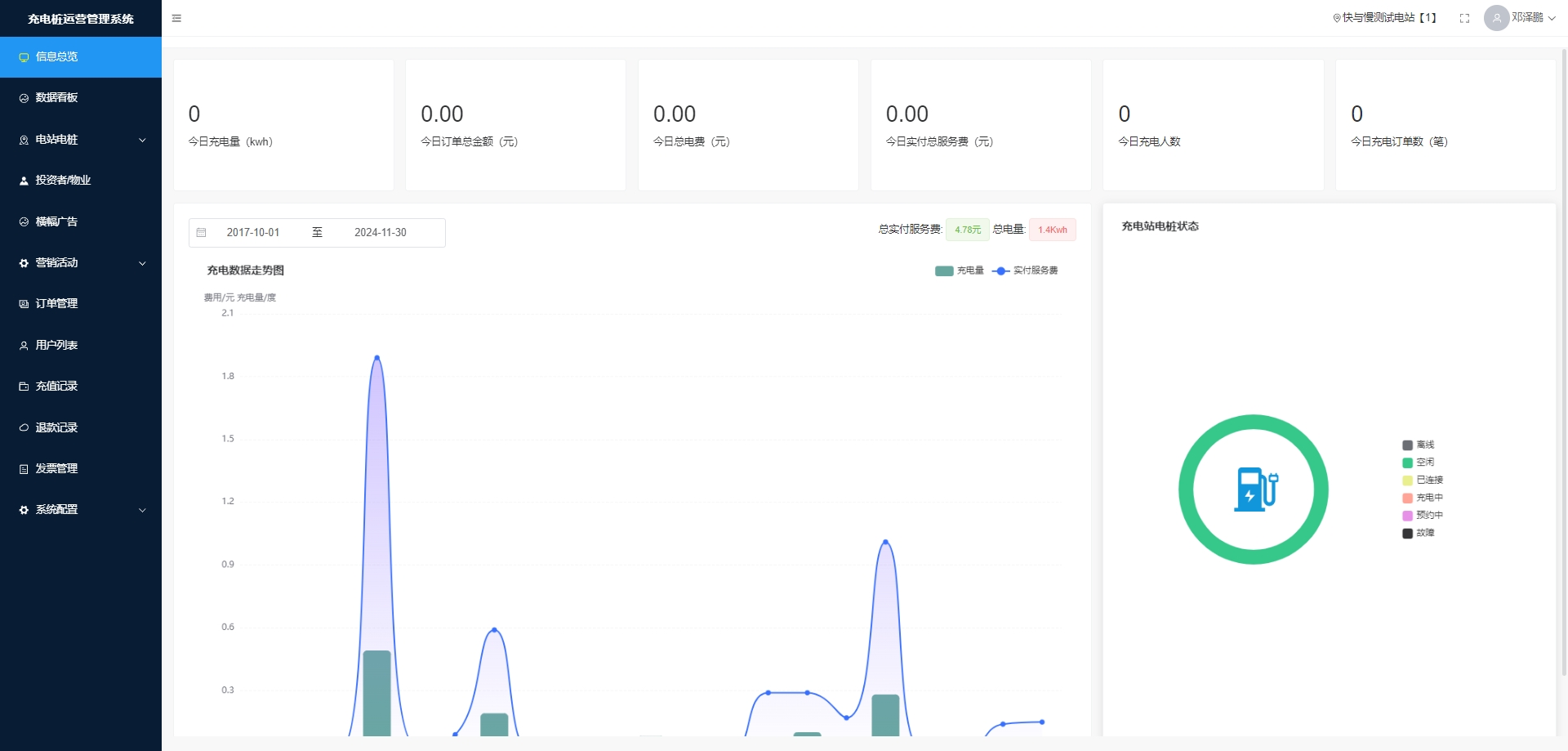Open 退款记录 menu item
1568x751 pixels.
click(x=81, y=427)
